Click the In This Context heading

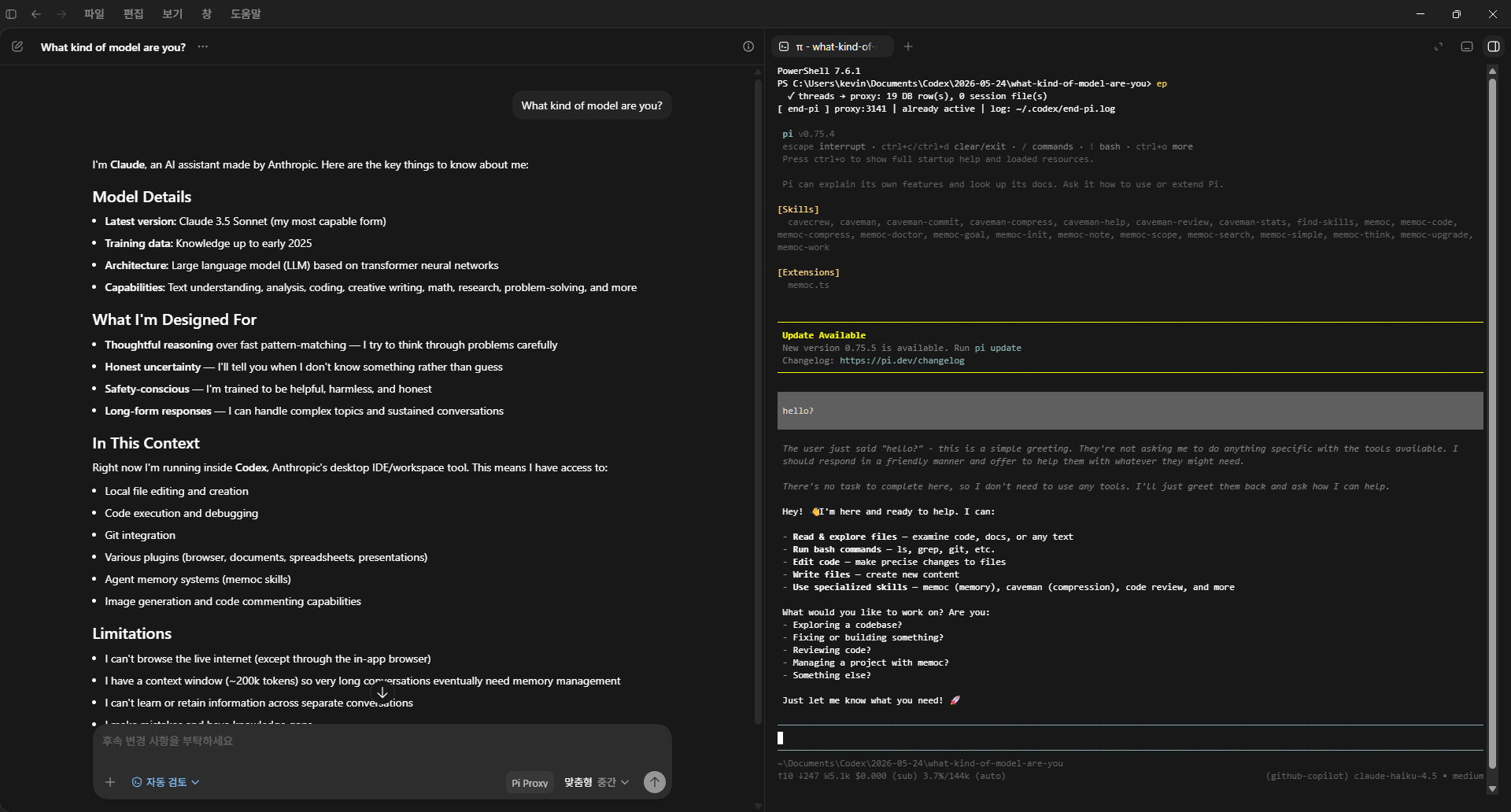coord(146,443)
